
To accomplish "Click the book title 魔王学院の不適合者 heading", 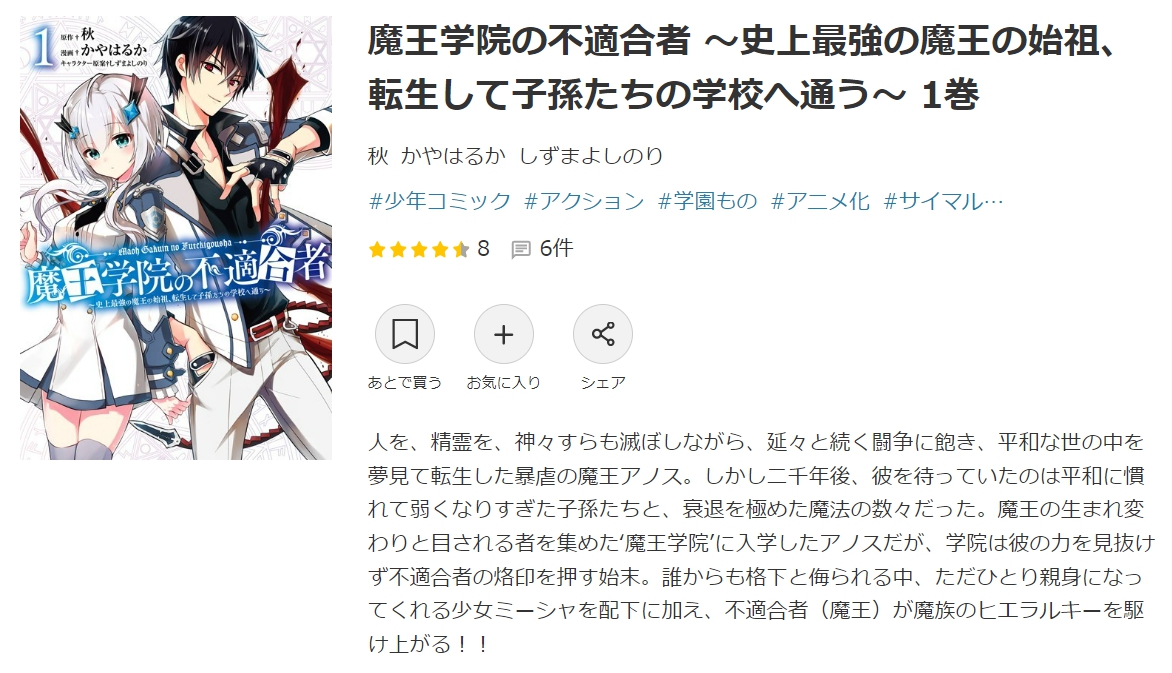I will click(x=742, y=67).
